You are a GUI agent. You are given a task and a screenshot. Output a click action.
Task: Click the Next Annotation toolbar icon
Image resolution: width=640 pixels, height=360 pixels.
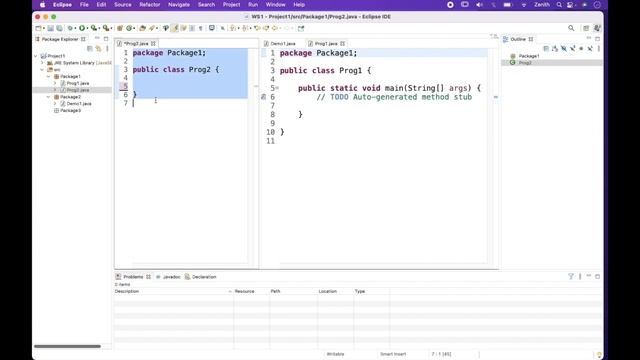[233, 28]
